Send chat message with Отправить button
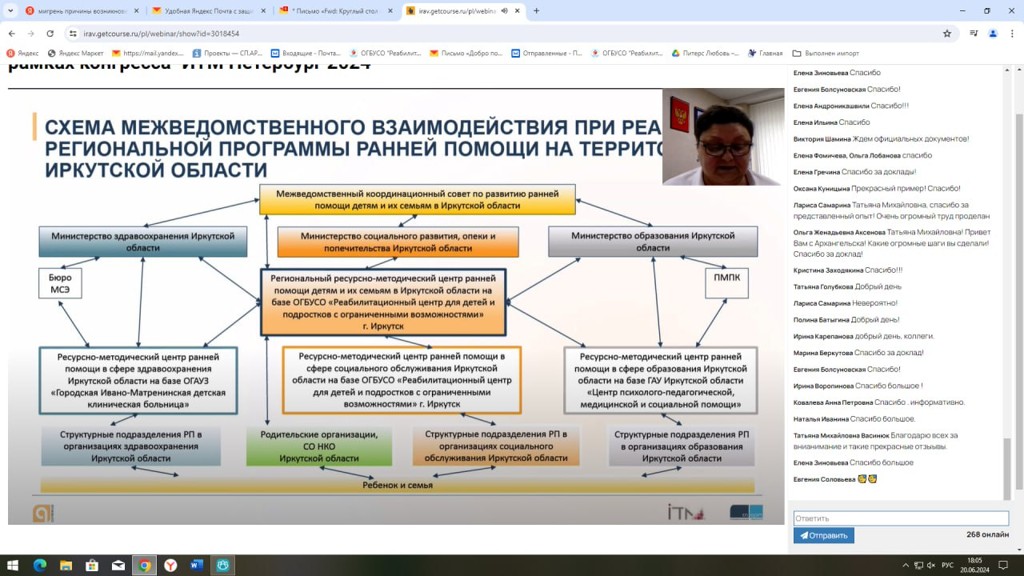1024x576 pixels. coord(823,536)
